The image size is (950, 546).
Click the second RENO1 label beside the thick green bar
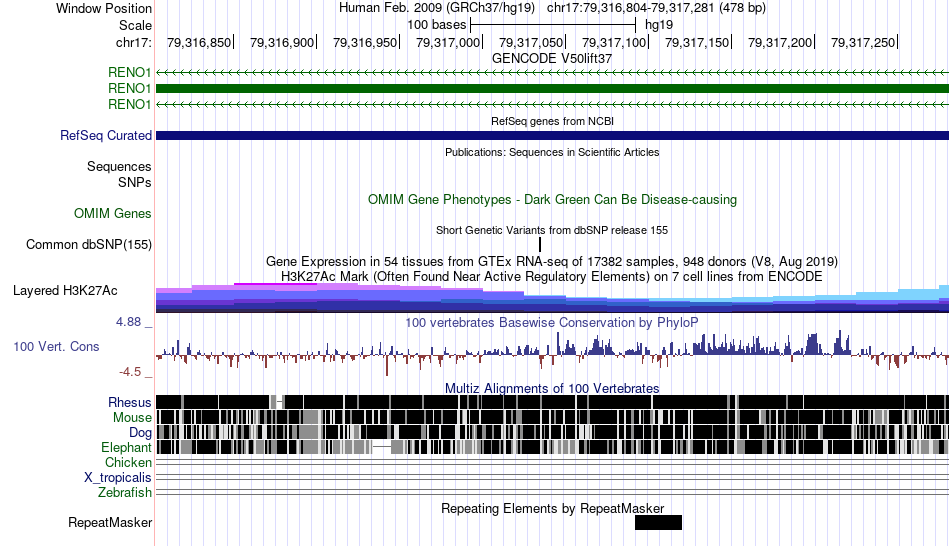pos(130,88)
